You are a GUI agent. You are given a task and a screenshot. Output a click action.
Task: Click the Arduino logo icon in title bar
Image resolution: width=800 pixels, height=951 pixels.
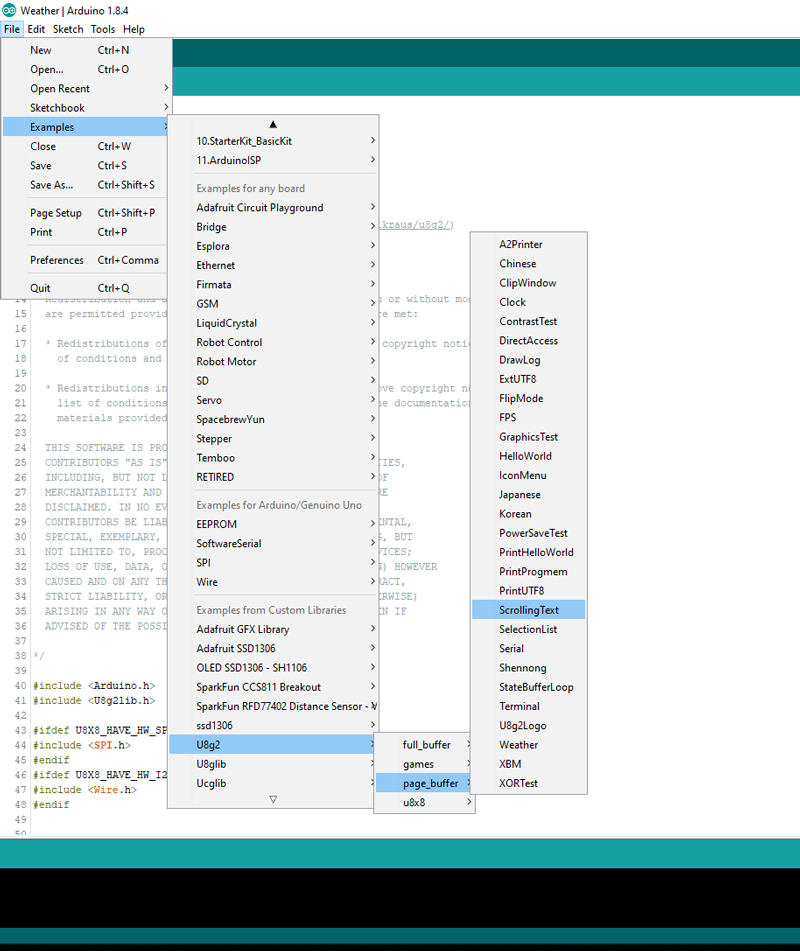point(9,10)
